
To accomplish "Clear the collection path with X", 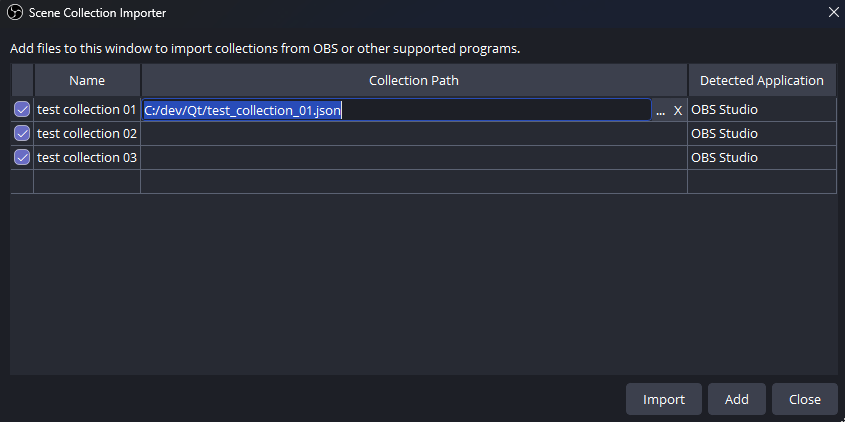I will pos(677,111).
